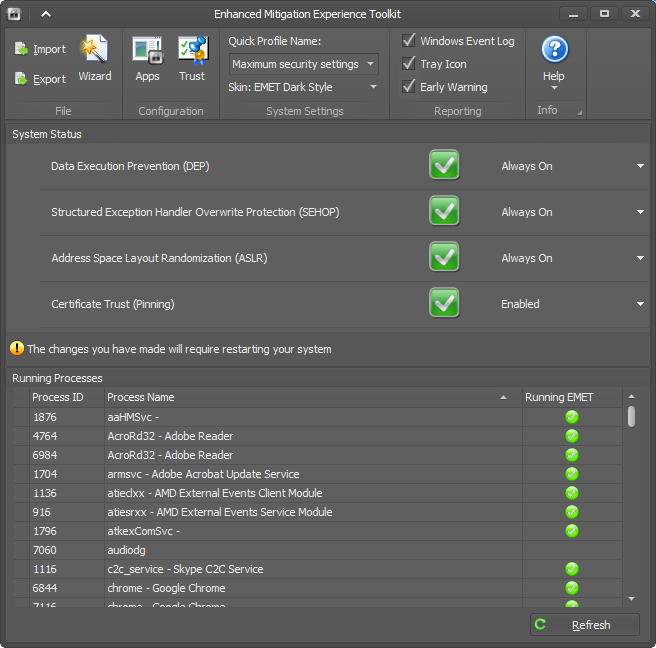Expand the Help dropdown arrow
The height and width of the screenshot is (648, 656).
(x=554, y=88)
